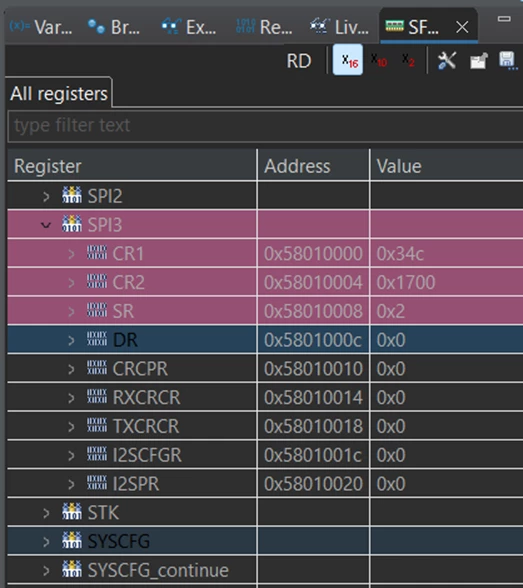
Task: Switch to the Variables tab
Action: [41, 27]
